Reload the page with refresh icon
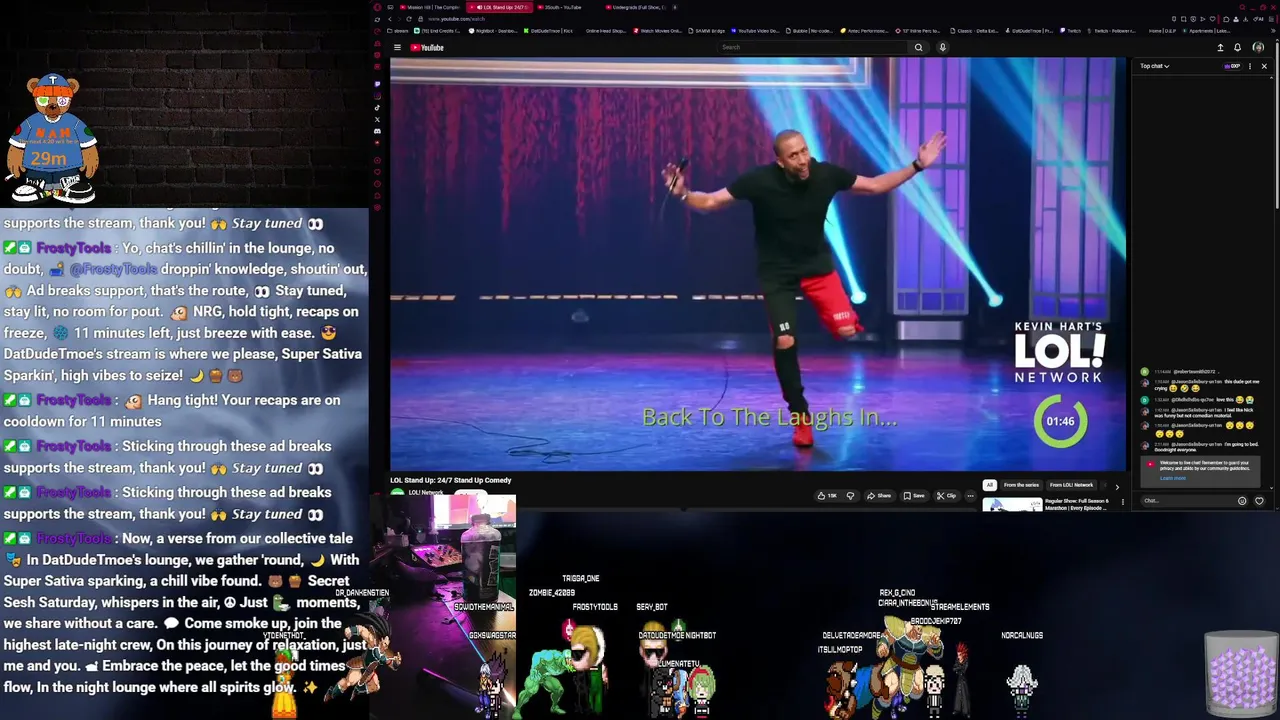 click(408, 19)
